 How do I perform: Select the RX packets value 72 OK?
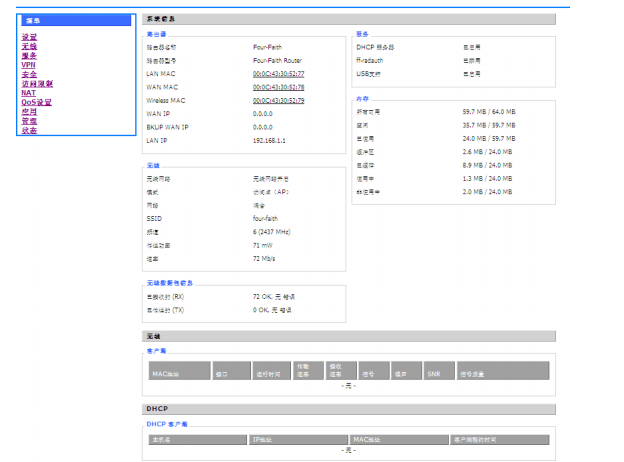pyautogui.click(x=274, y=297)
